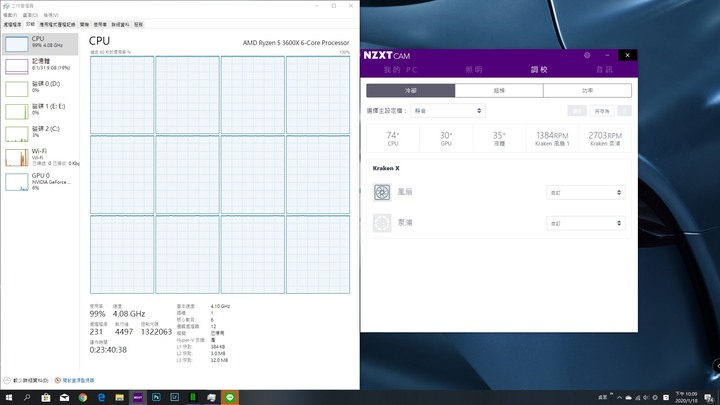The image size is (720, 405).
Task: Select CPU in Task Manager sidebar
Action: [40, 44]
